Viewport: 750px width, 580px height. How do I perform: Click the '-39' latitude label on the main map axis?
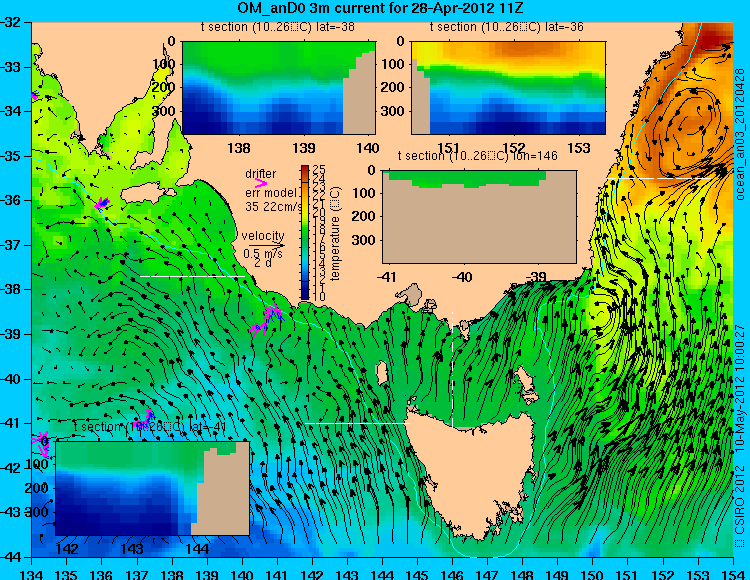point(11,334)
